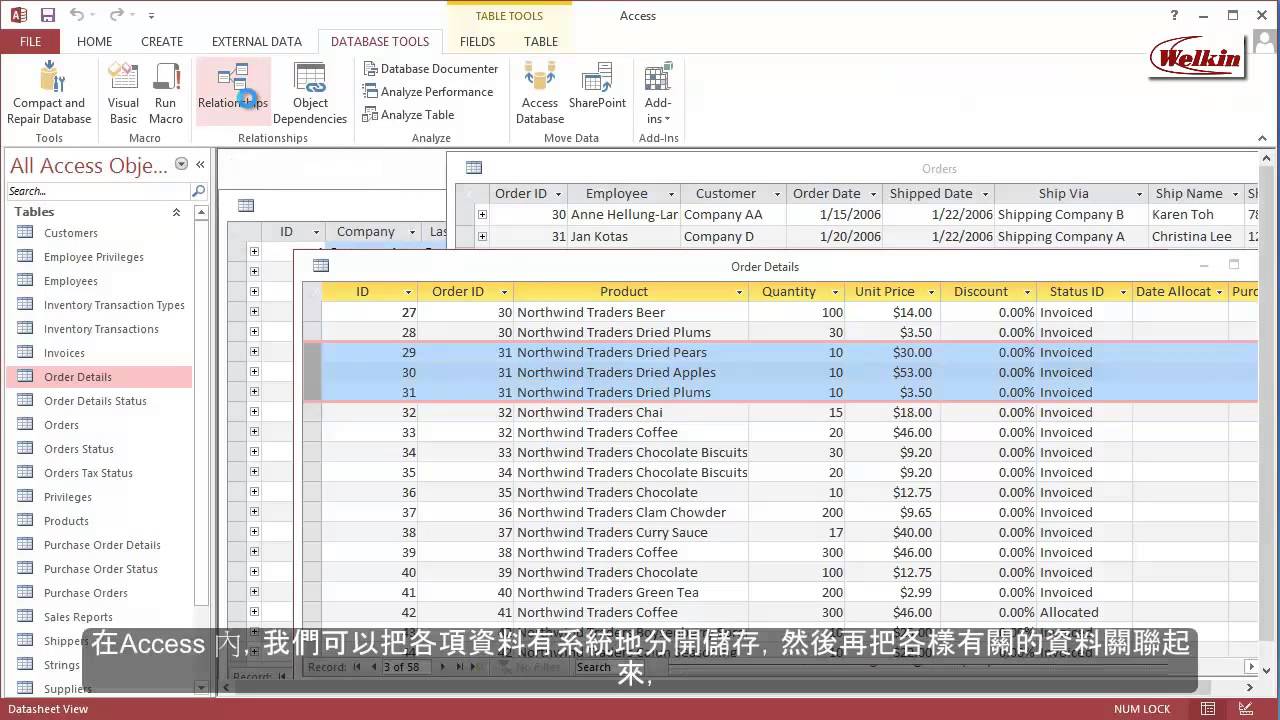Select all rows in Order Details

click(x=312, y=292)
